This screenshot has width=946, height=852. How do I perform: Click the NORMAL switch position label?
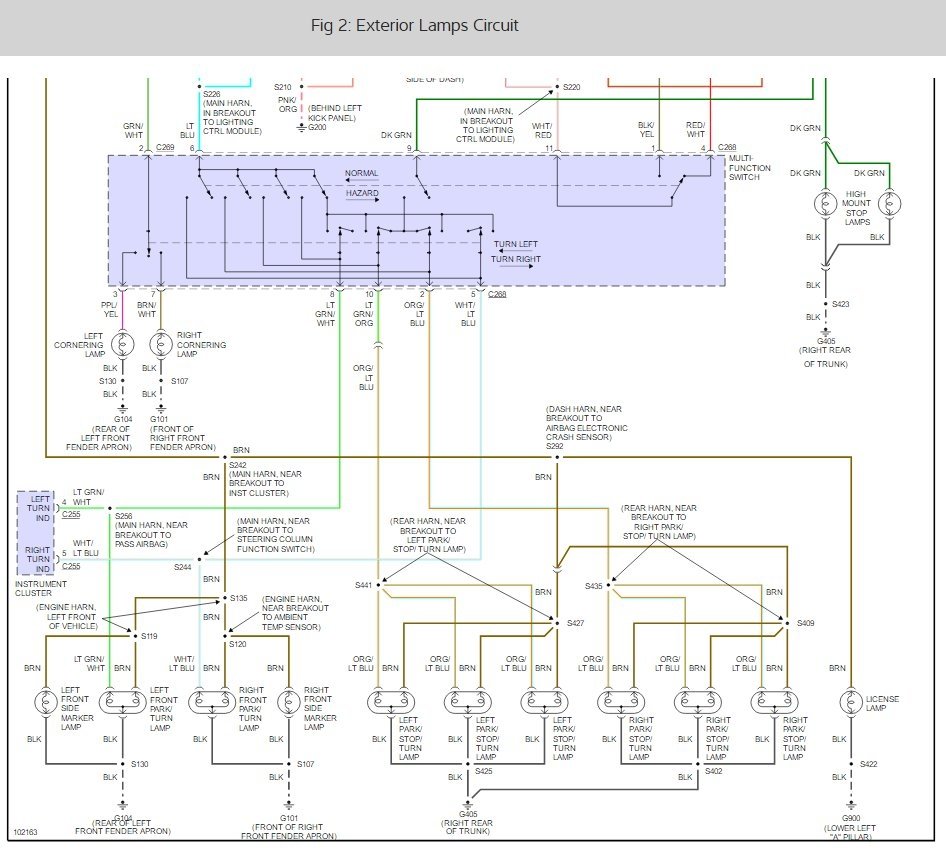(x=361, y=173)
